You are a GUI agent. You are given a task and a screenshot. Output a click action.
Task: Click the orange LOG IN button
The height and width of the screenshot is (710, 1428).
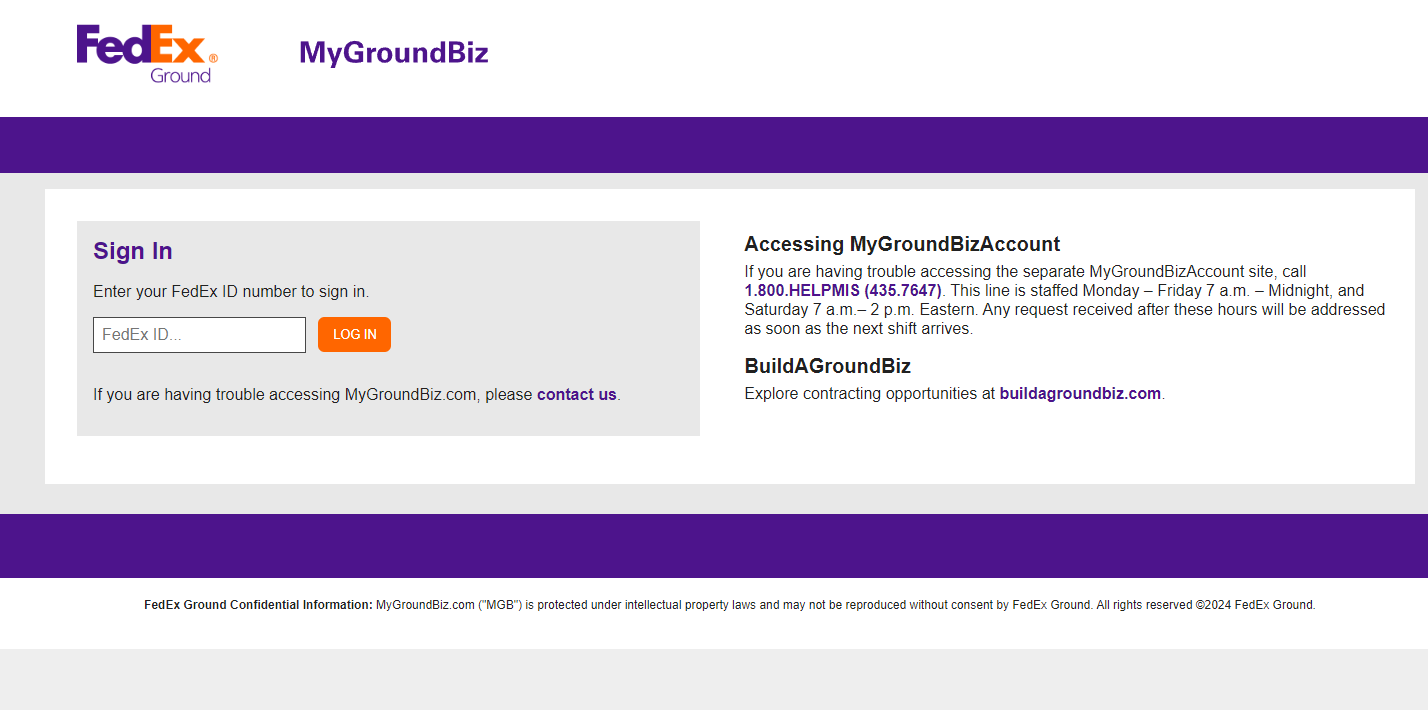354,334
